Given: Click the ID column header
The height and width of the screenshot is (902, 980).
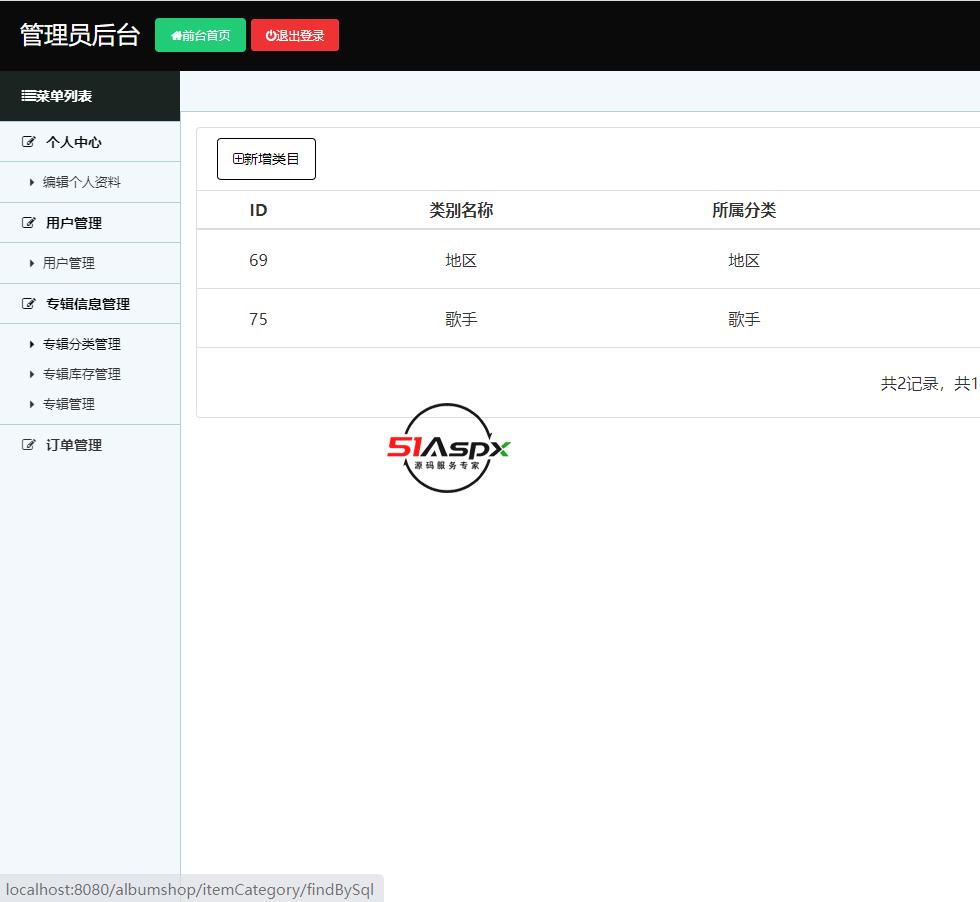Looking at the screenshot, I should tap(258, 210).
